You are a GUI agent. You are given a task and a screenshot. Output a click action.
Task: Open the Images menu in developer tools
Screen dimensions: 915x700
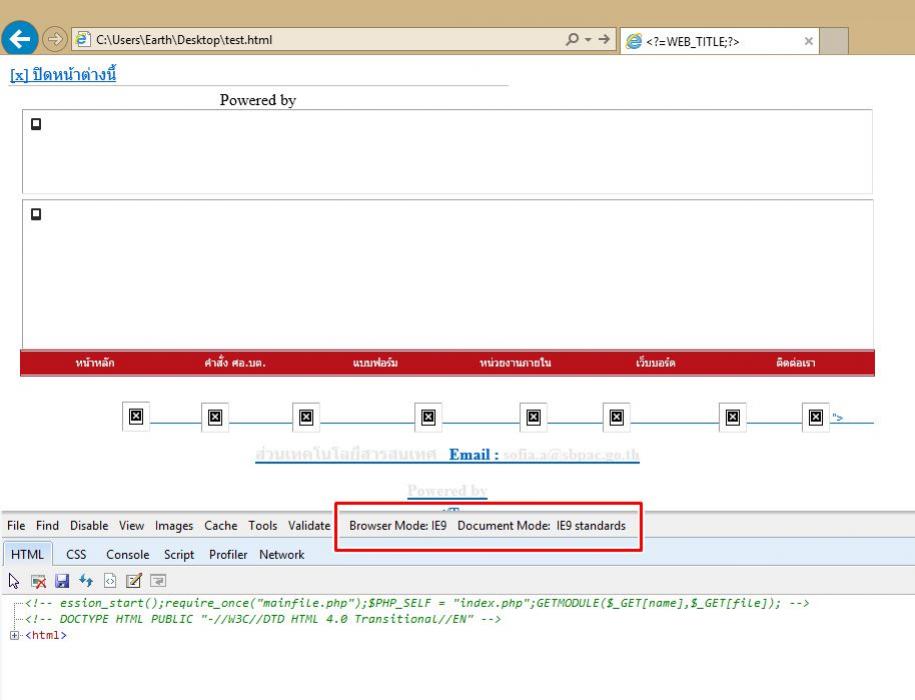174,526
